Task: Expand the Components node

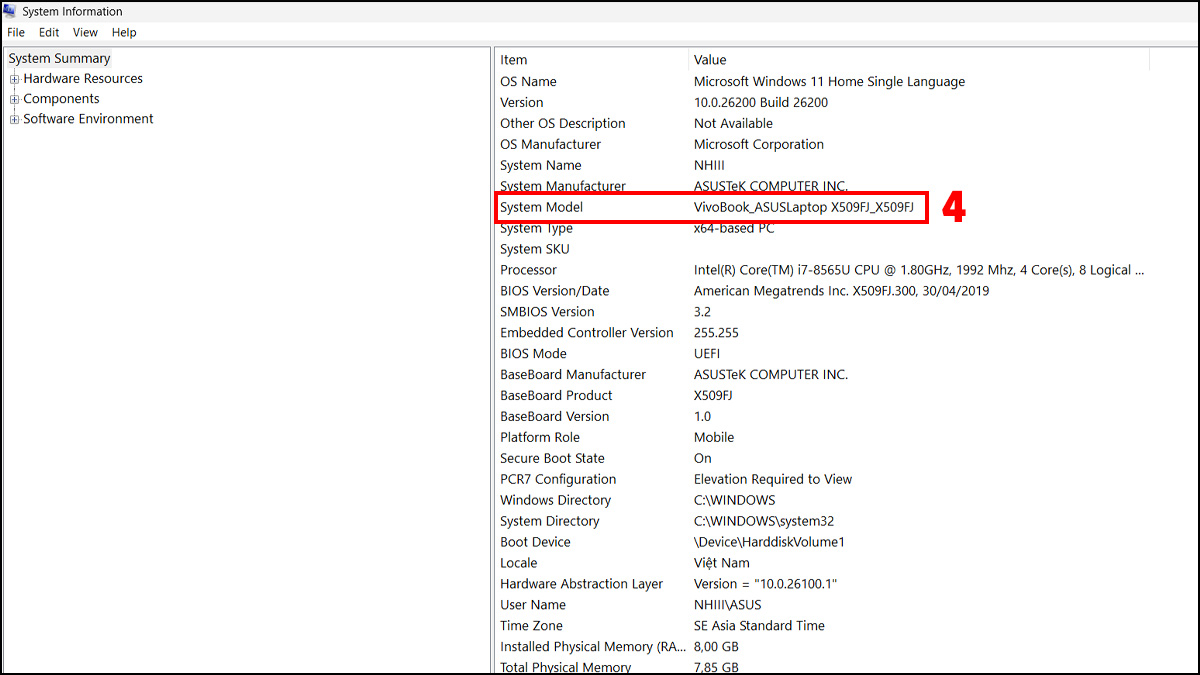Action: (15, 99)
